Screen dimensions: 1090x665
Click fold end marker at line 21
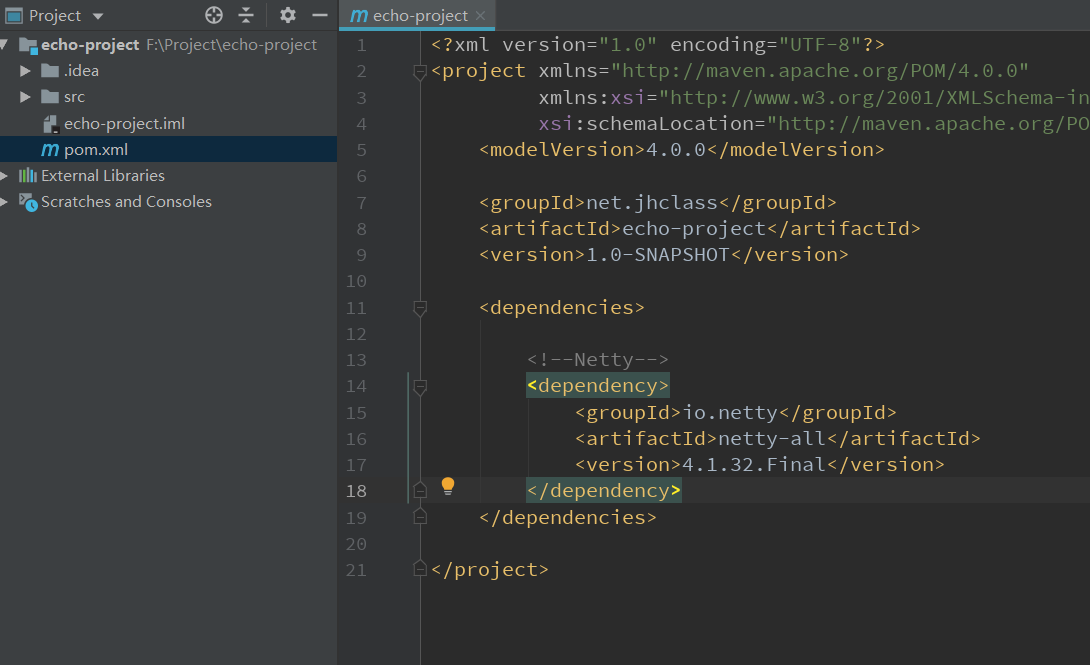click(x=419, y=568)
